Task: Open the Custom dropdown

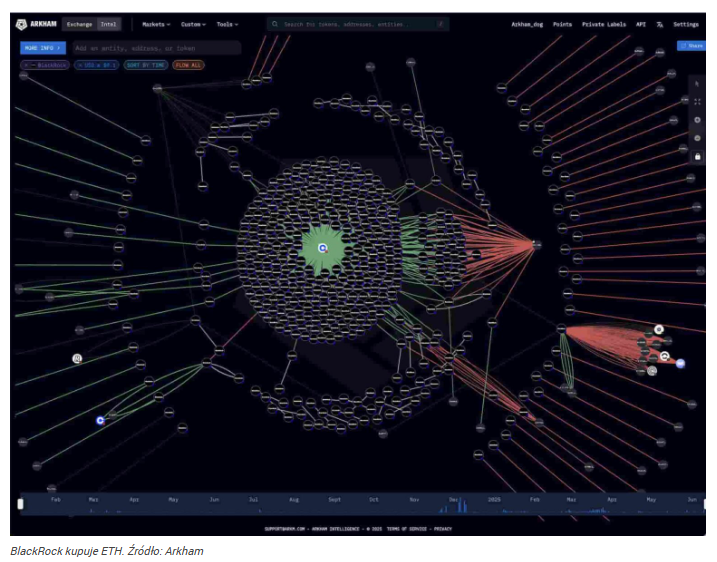Action: point(193,25)
